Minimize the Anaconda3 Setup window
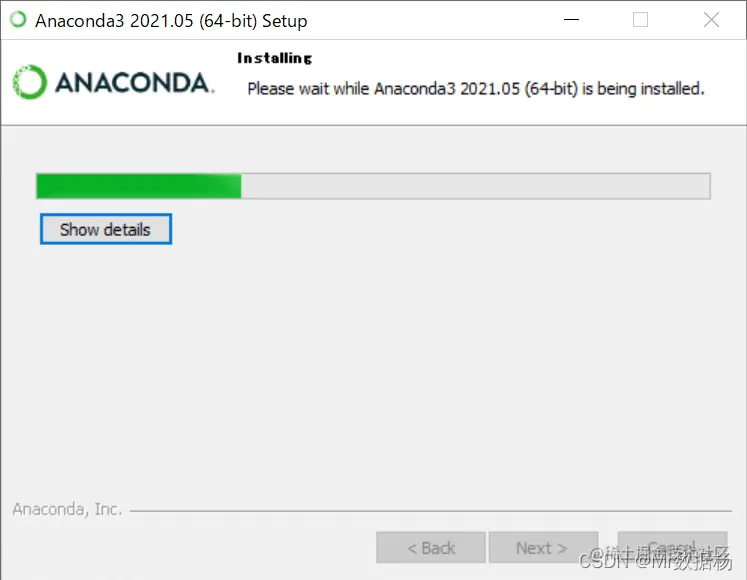This screenshot has height=580, width=747. [x=571, y=20]
